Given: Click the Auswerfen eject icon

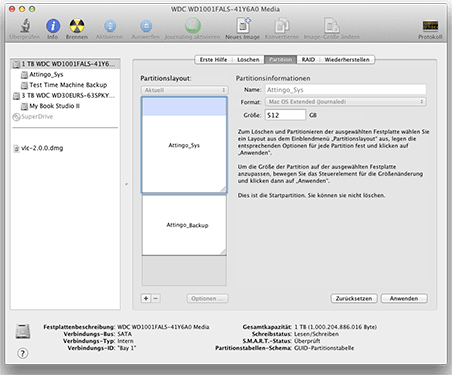Looking at the screenshot, I should click(146, 26).
